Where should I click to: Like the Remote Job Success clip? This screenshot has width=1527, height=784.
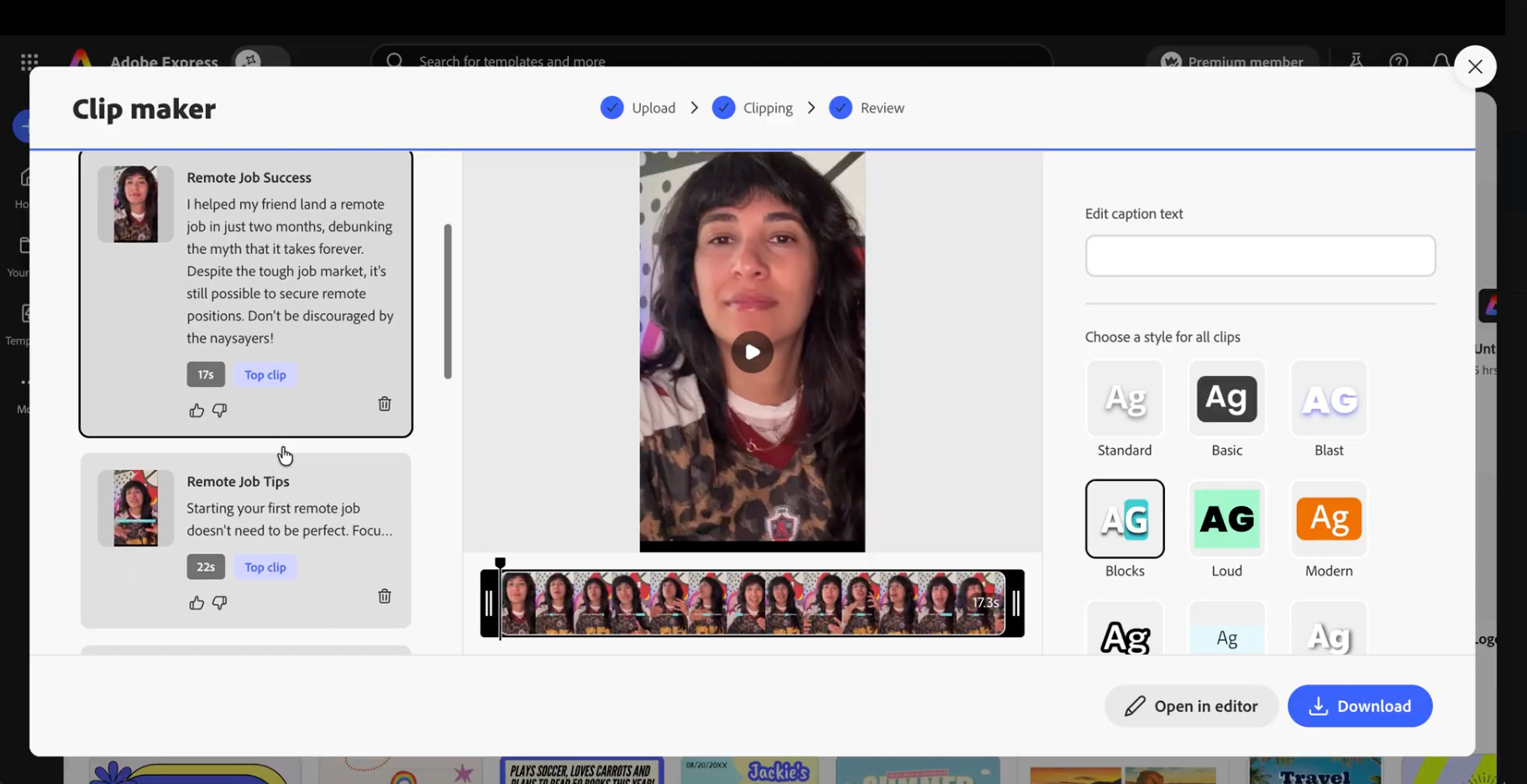click(x=197, y=410)
